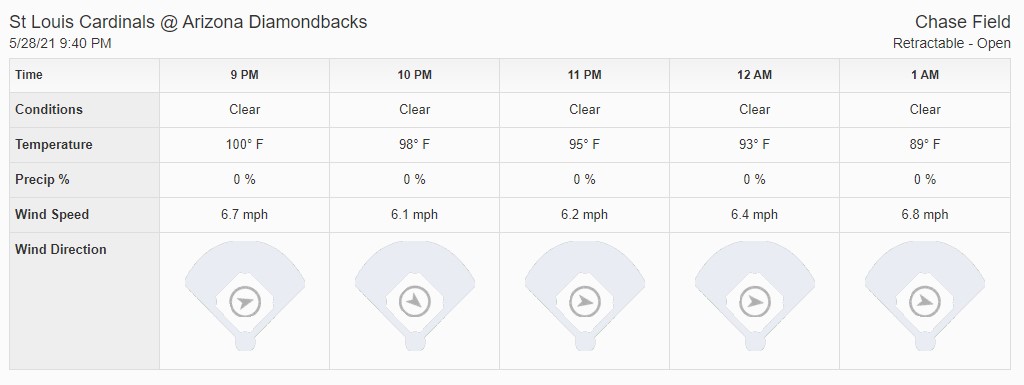Click the 9 PM wind direction arrow icon

(245, 302)
